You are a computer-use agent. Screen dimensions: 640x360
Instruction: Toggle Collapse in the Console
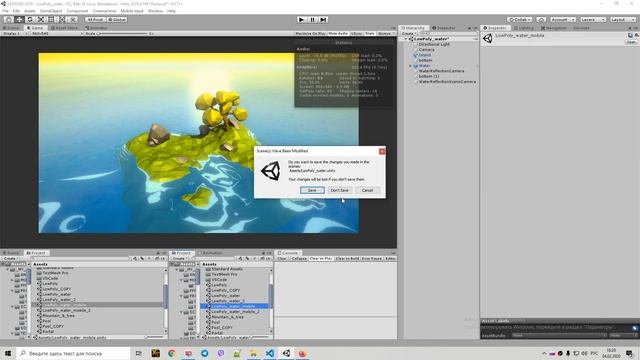tap(299, 258)
